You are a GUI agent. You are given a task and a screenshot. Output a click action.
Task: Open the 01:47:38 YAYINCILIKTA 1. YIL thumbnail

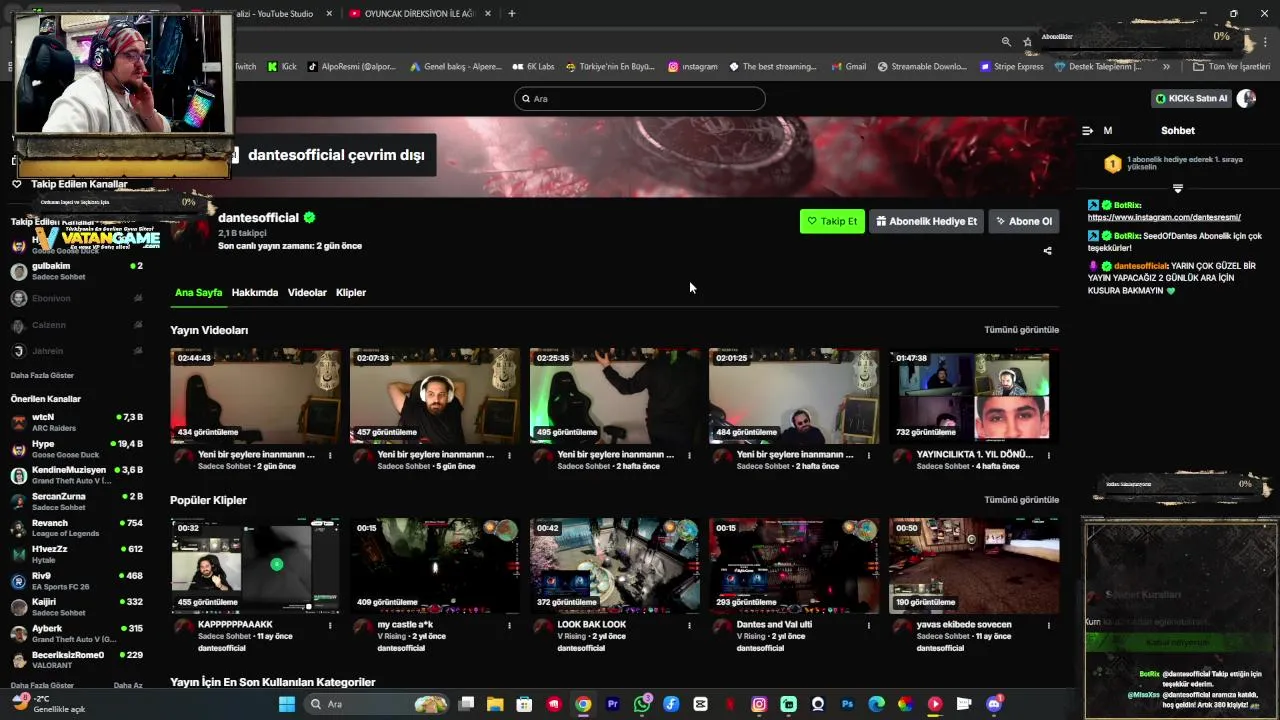974,396
